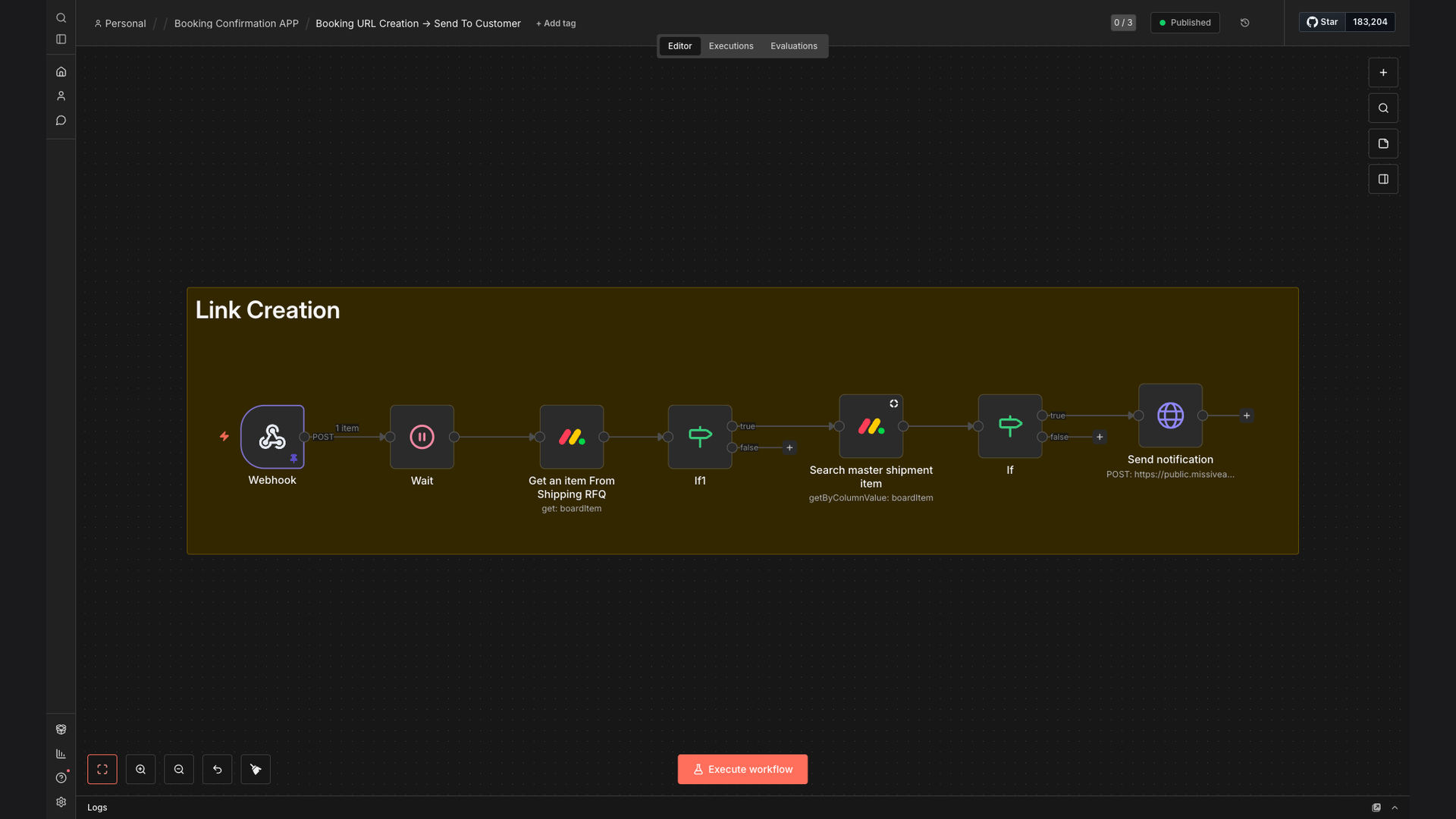Open the canvas node search button

click(x=1383, y=108)
